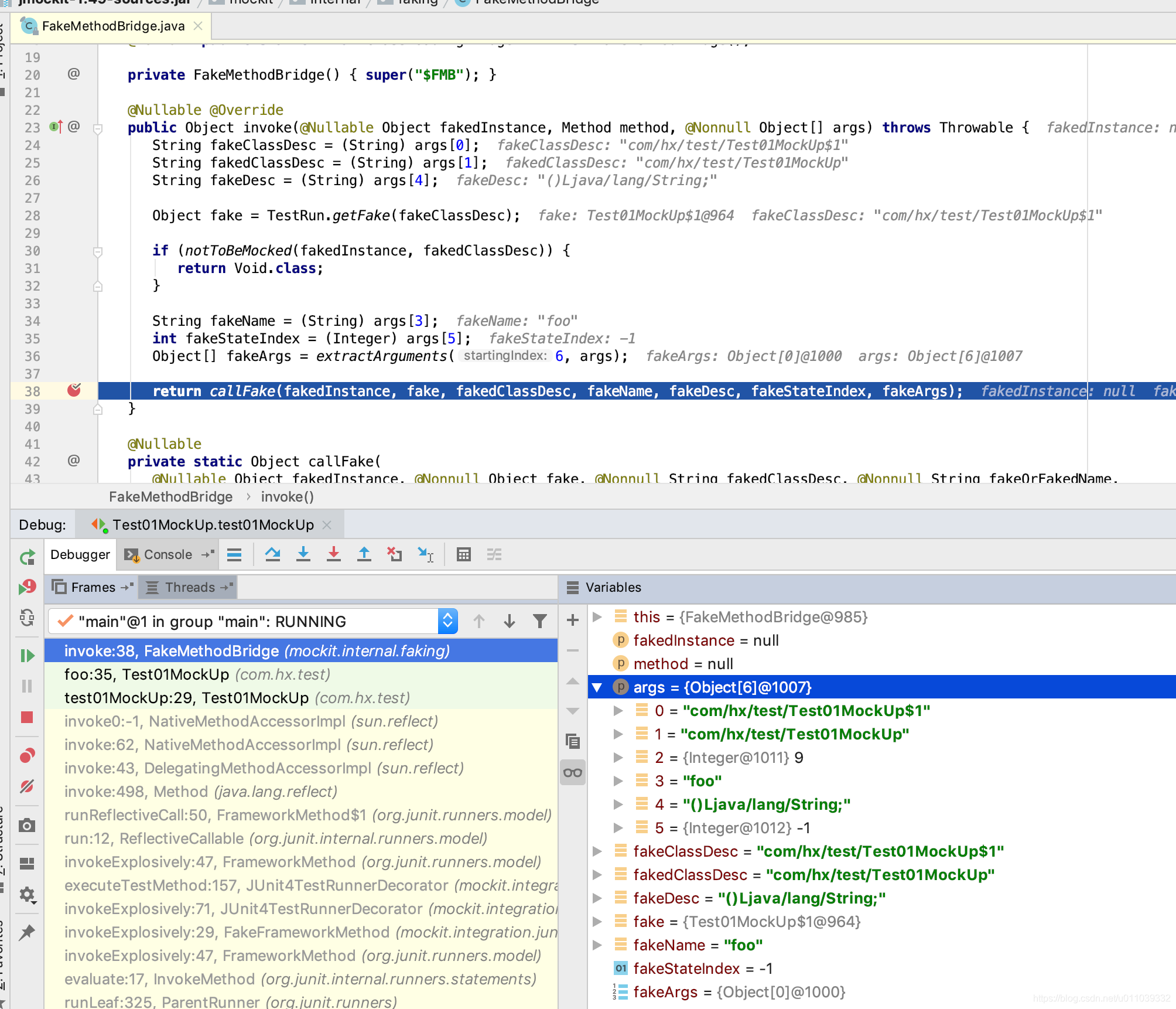Close the FakeMethodBridge.java editor tab
The width and height of the screenshot is (1176, 1009).
(198, 26)
